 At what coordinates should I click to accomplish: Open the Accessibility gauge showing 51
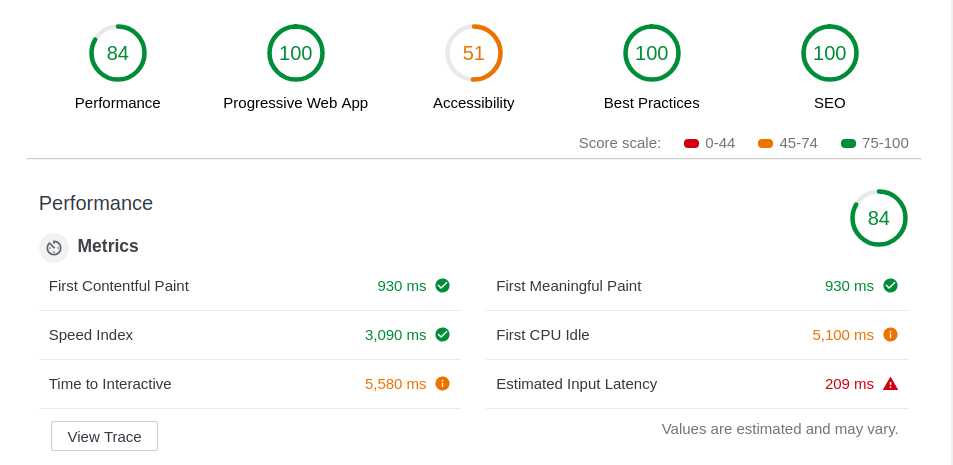coord(473,53)
